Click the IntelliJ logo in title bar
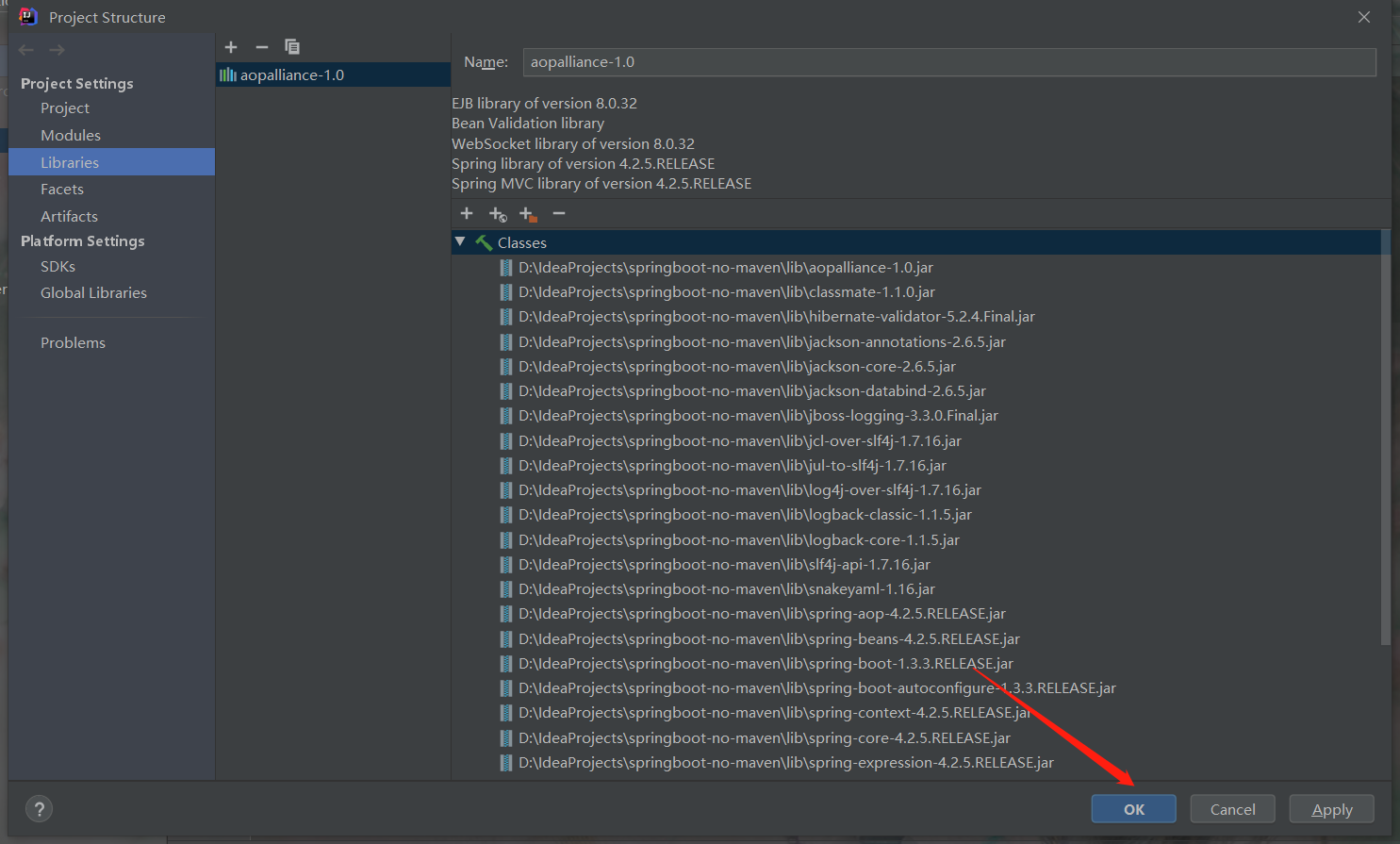 click(x=28, y=17)
